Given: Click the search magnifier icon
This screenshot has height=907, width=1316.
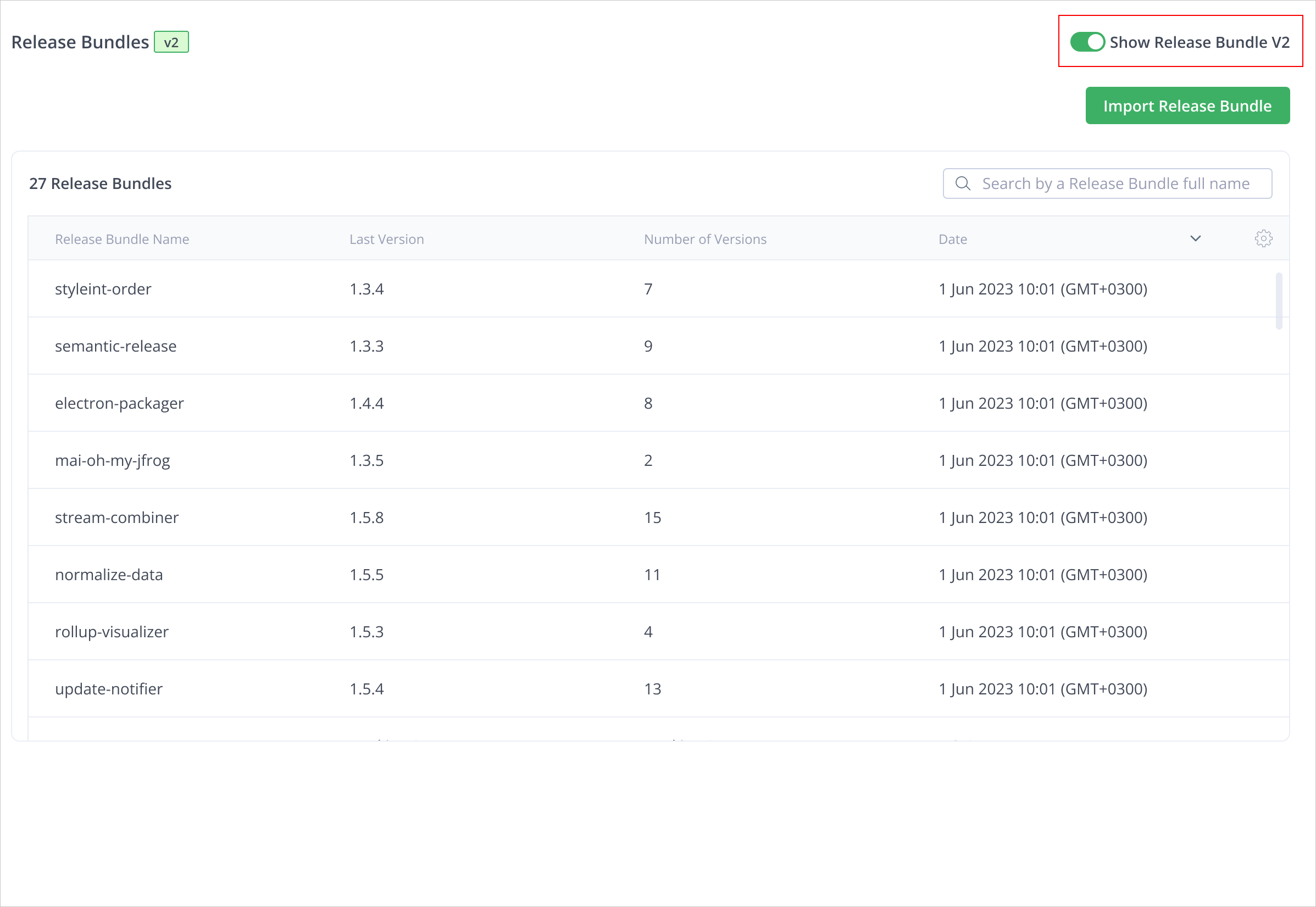Looking at the screenshot, I should (x=963, y=183).
